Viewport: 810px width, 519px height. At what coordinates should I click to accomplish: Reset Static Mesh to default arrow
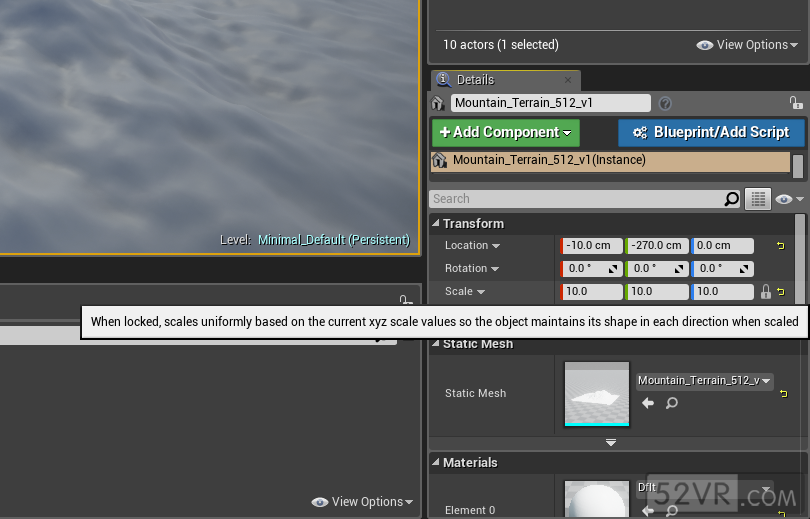(784, 394)
